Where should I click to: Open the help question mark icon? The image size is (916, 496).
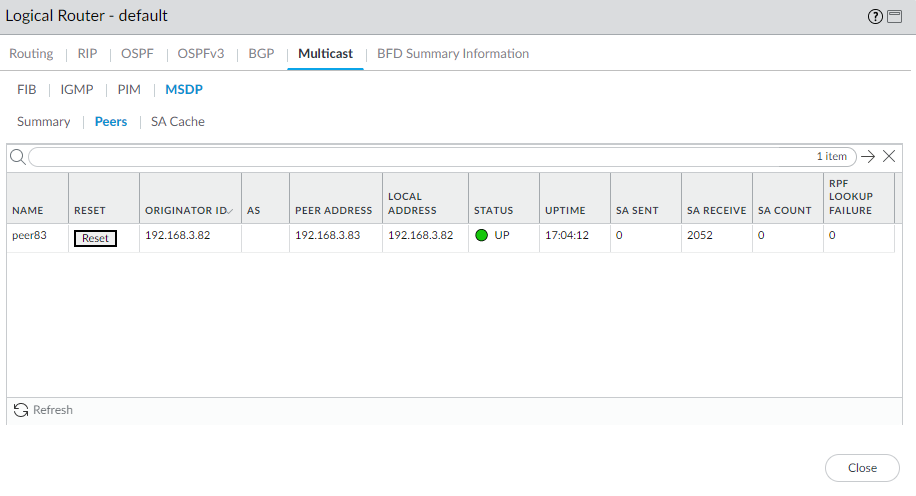[876, 17]
